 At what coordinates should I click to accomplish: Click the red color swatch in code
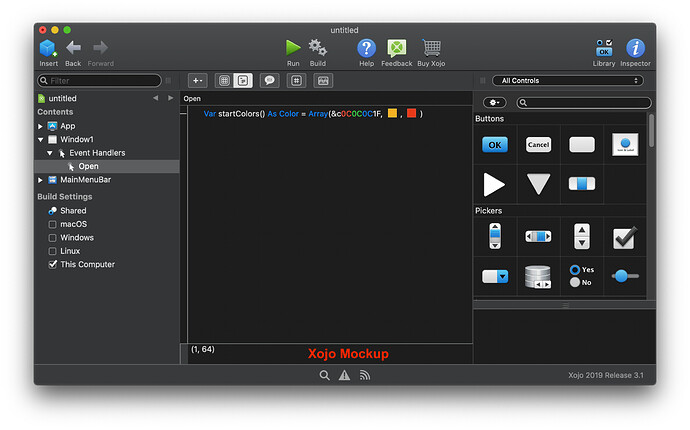point(411,114)
